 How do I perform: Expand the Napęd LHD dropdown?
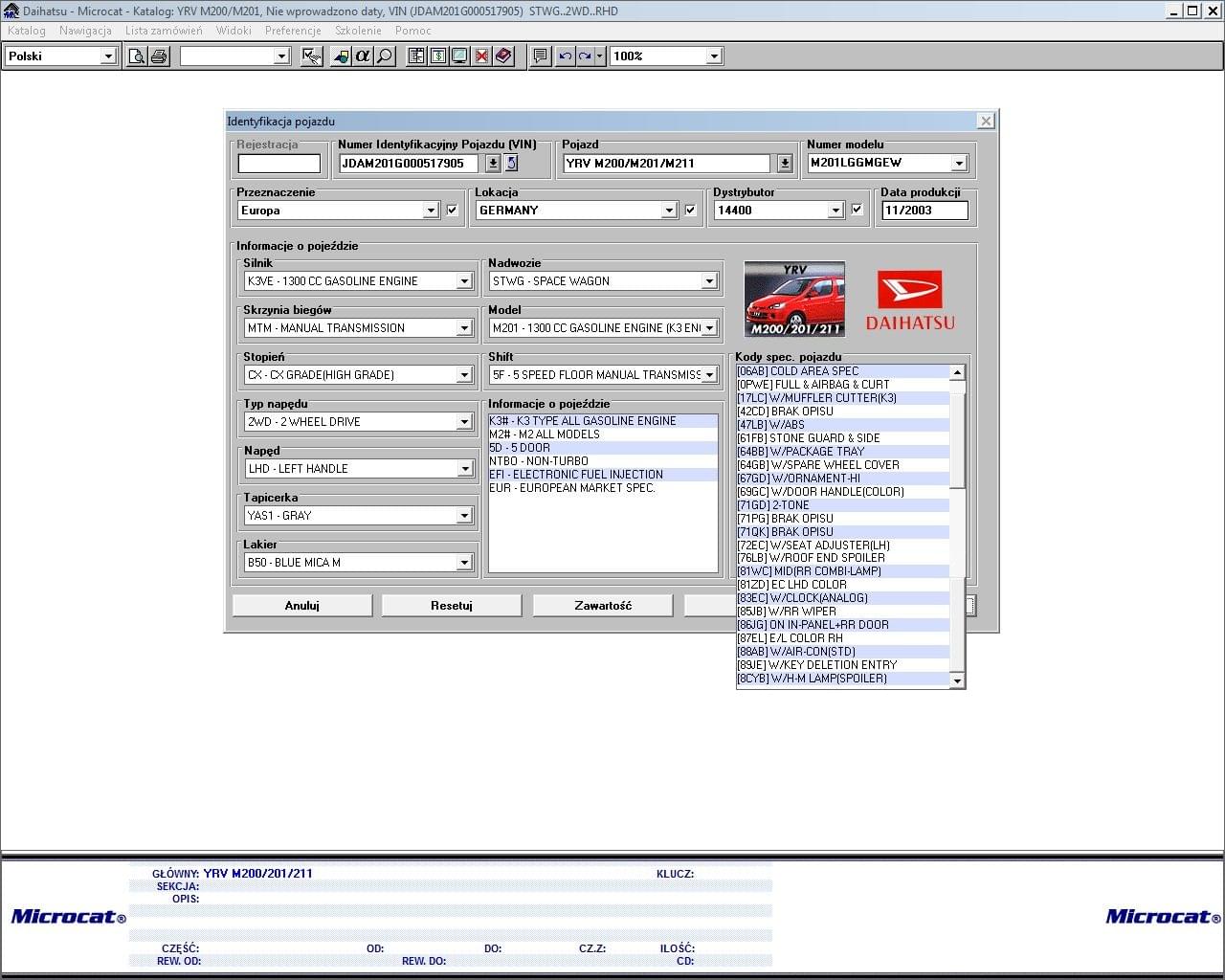464,469
